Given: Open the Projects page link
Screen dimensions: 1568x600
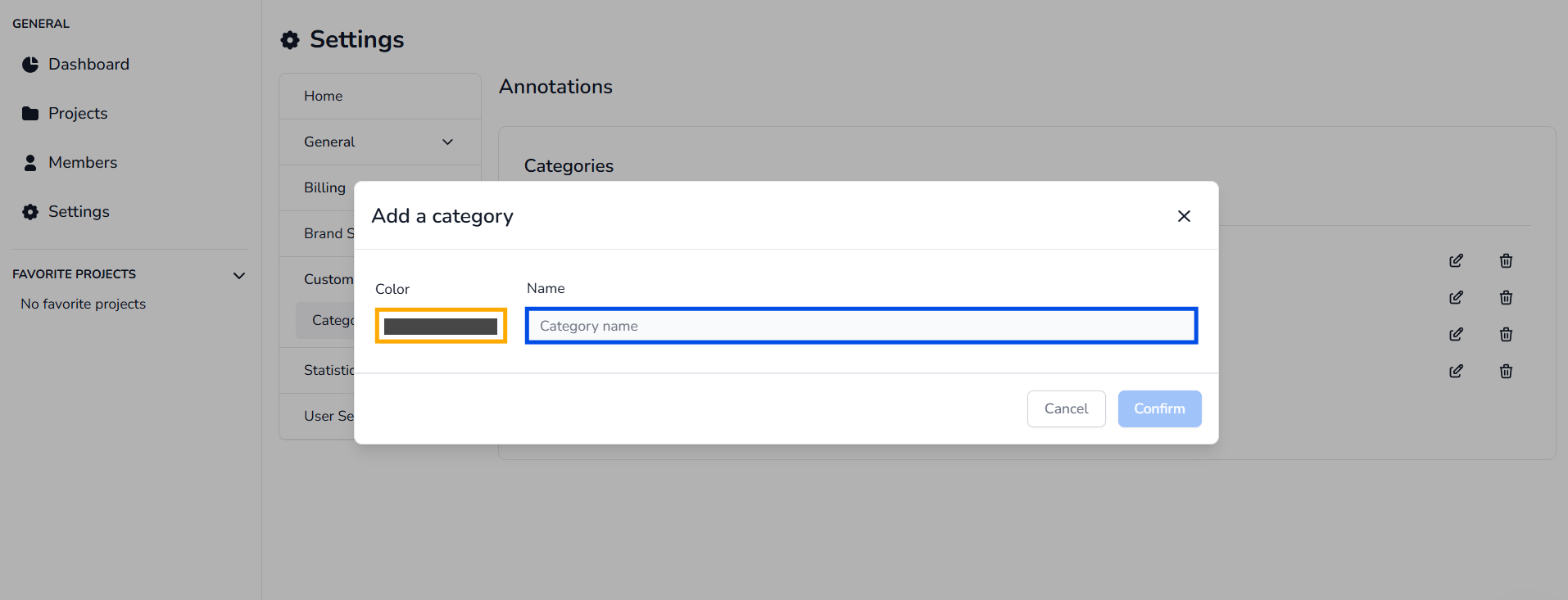Looking at the screenshot, I should tap(78, 114).
